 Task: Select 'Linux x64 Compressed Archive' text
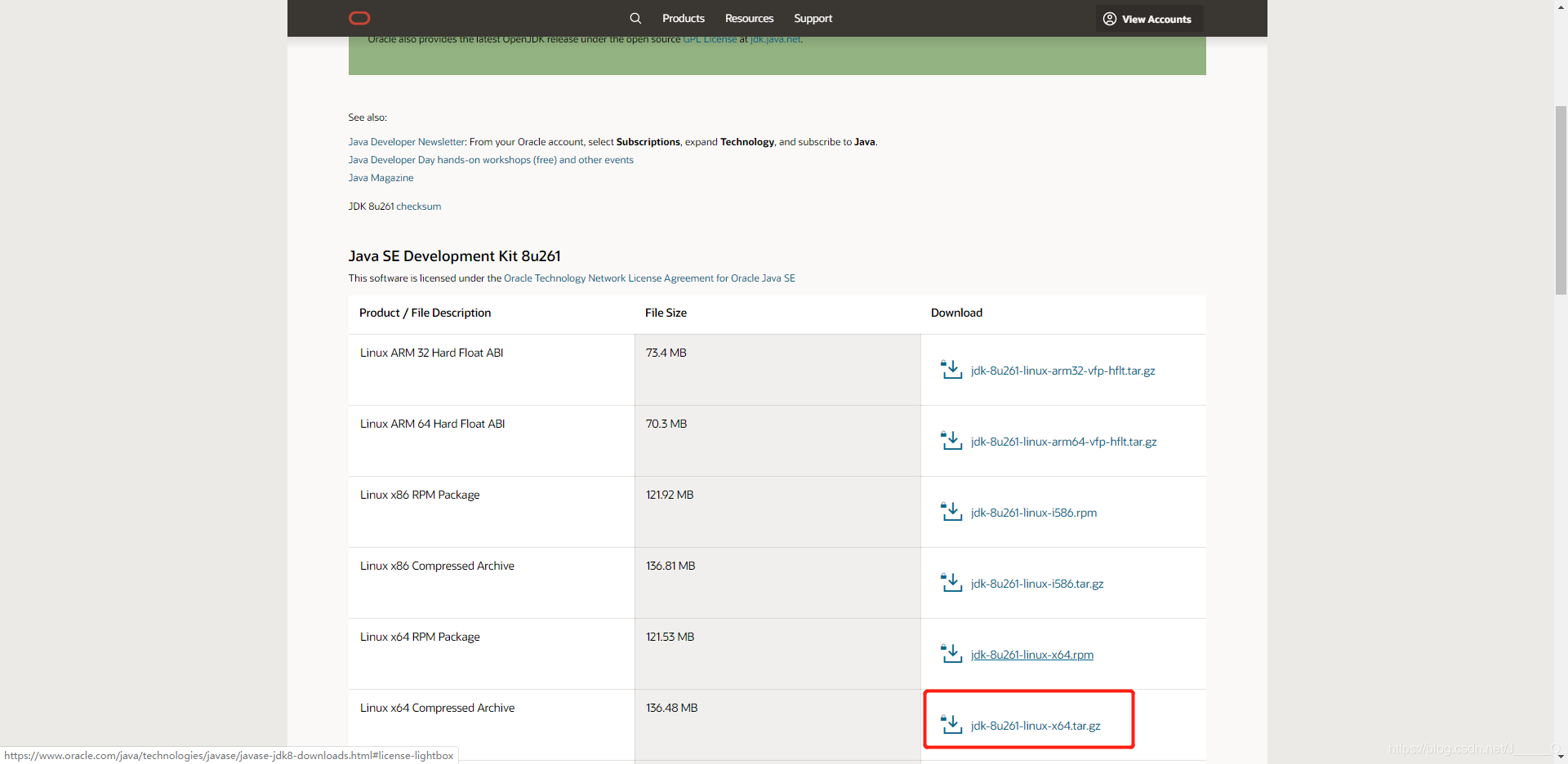coord(437,708)
